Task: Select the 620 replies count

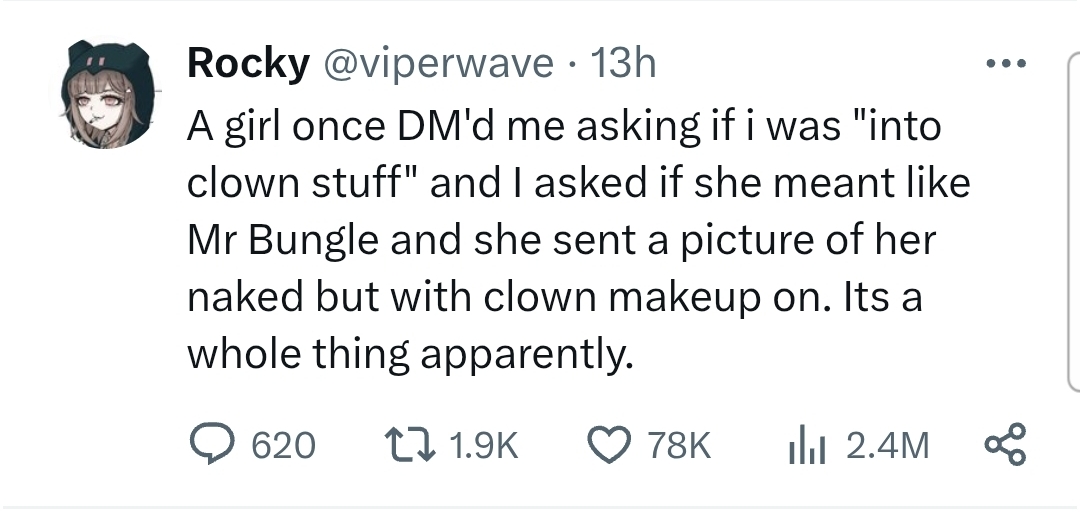Action: [x=283, y=445]
